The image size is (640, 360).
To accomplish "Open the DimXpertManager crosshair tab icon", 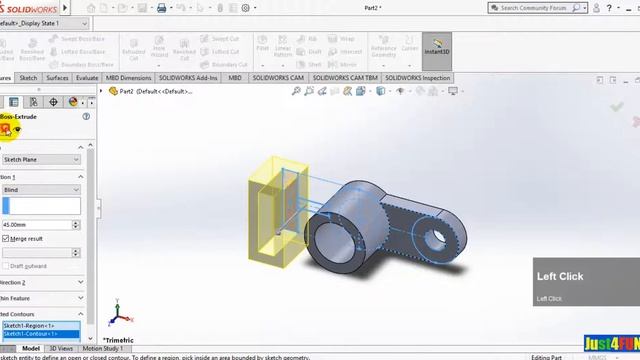I will [53, 102].
